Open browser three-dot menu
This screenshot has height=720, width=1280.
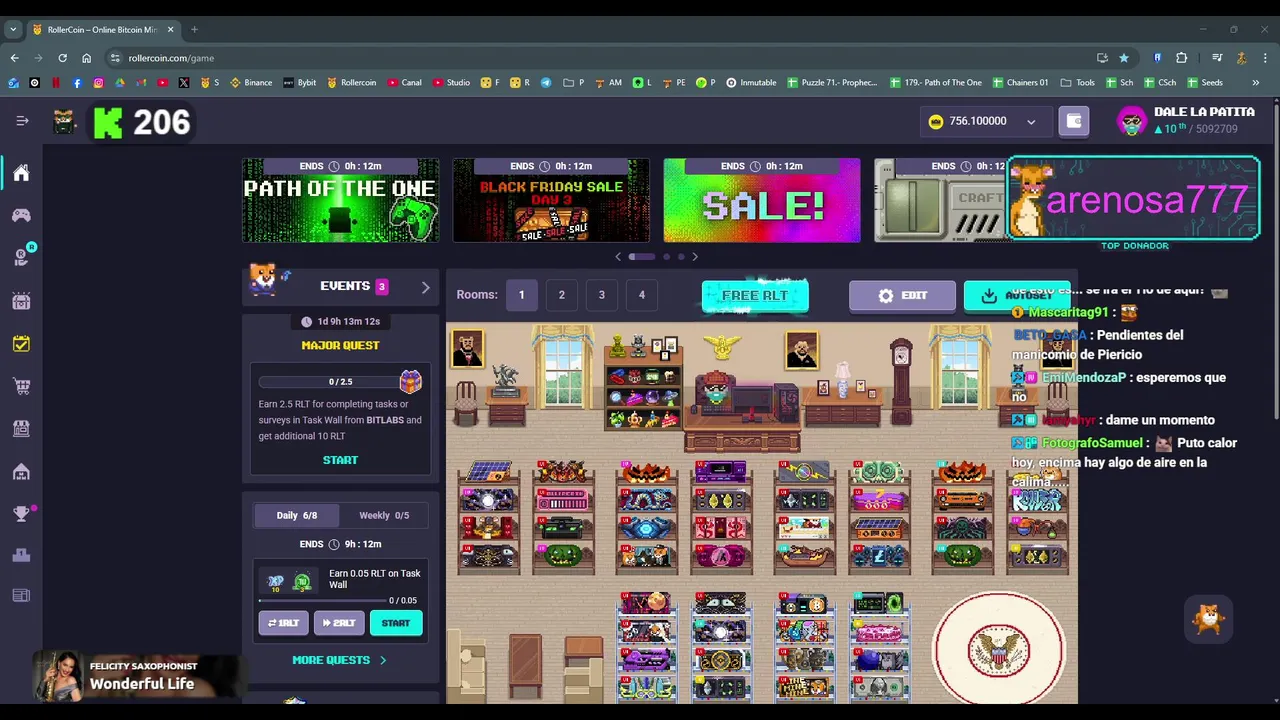point(1265,58)
